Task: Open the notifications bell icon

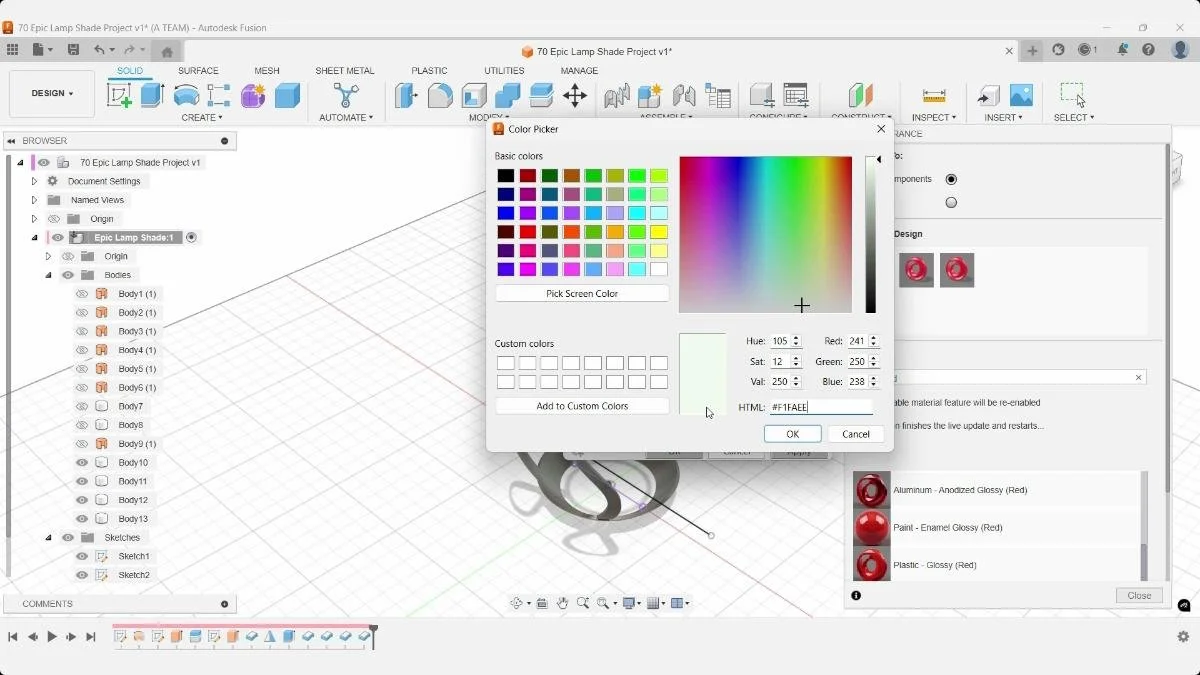Action: coord(1123,50)
